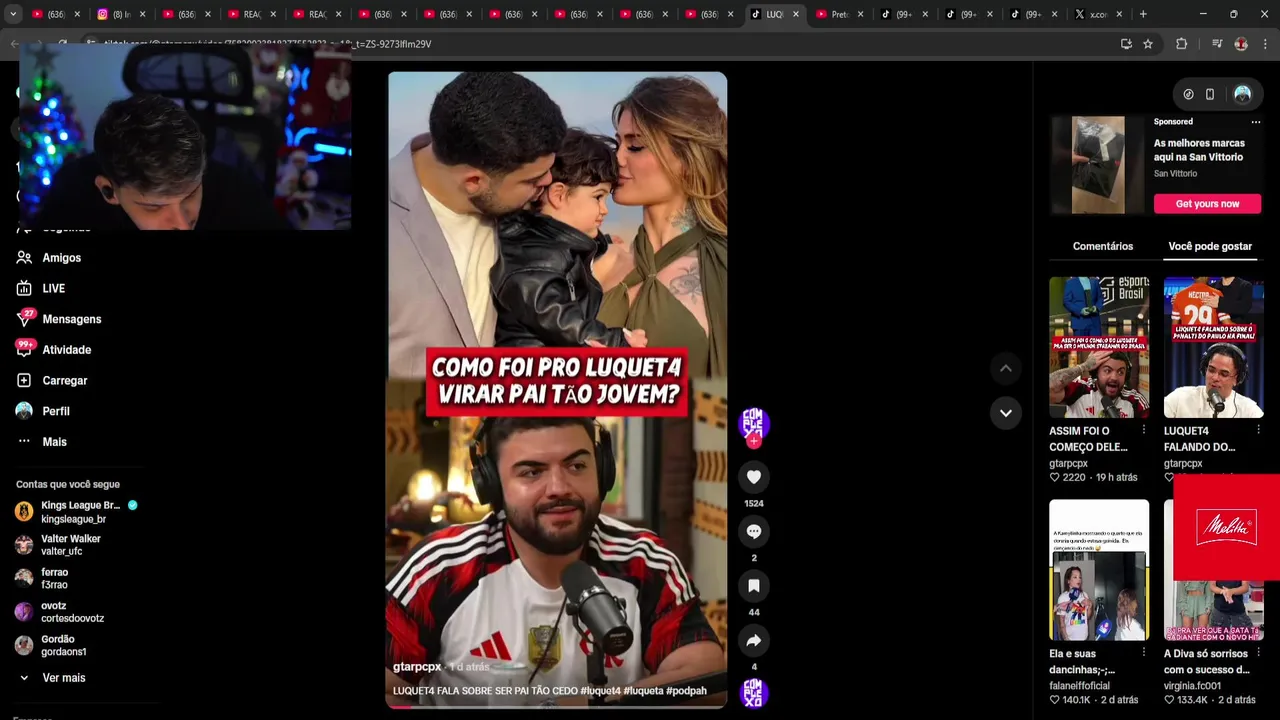Open Ela e suas dancinhas video thumbnail
Image resolution: width=1280 pixels, height=720 pixels.
1099,570
